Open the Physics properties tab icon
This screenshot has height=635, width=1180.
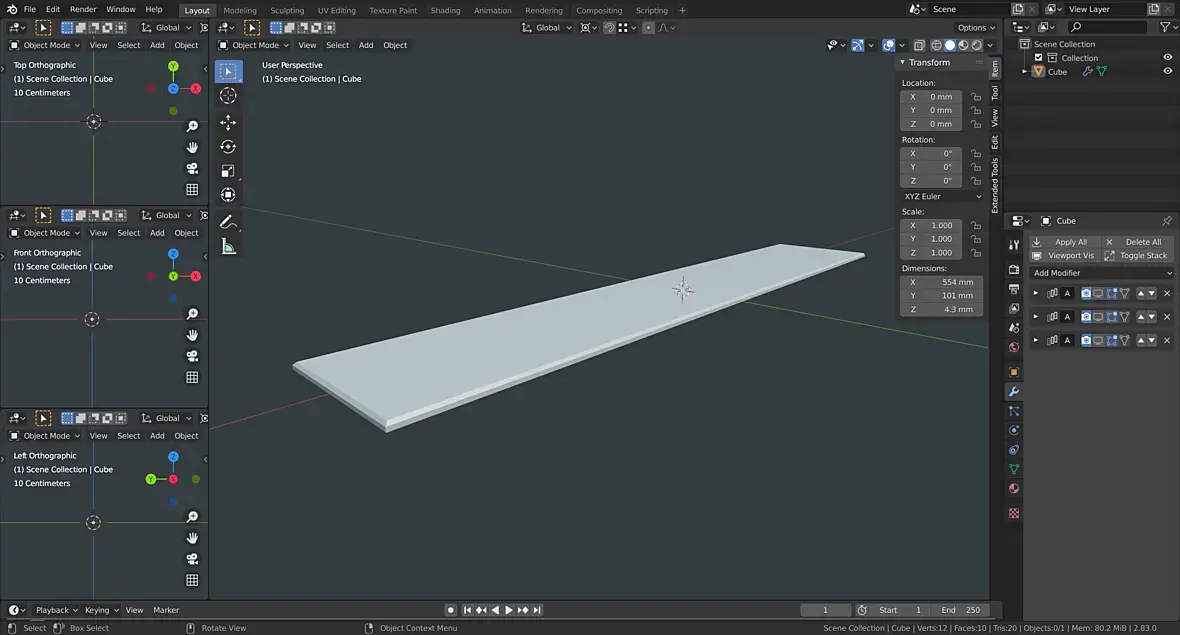click(x=1014, y=430)
